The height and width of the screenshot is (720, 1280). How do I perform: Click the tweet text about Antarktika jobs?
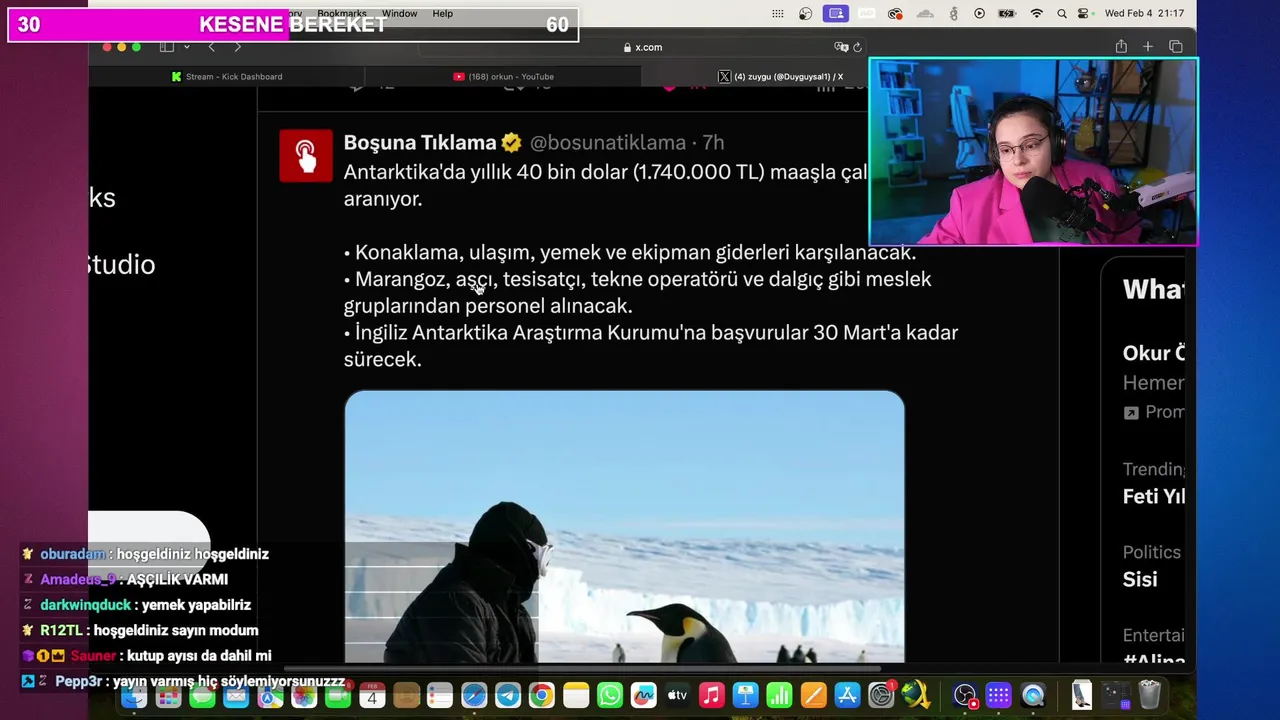coord(650,265)
